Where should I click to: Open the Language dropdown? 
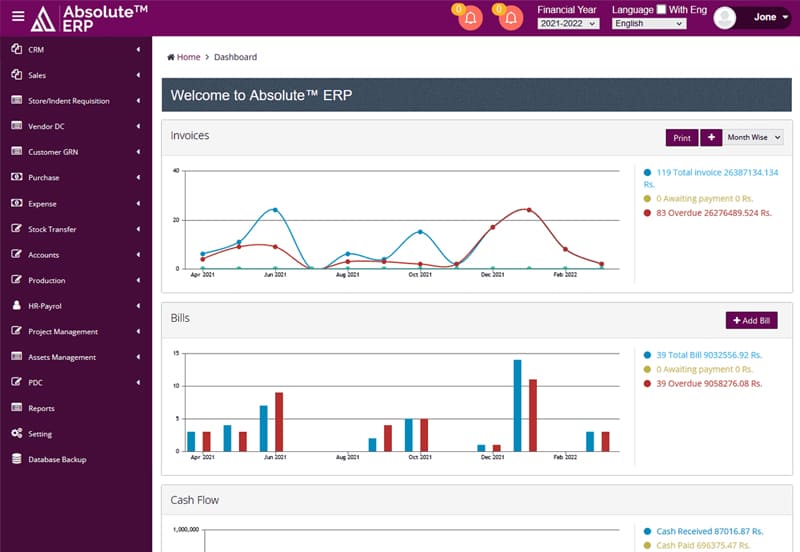[648, 23]
